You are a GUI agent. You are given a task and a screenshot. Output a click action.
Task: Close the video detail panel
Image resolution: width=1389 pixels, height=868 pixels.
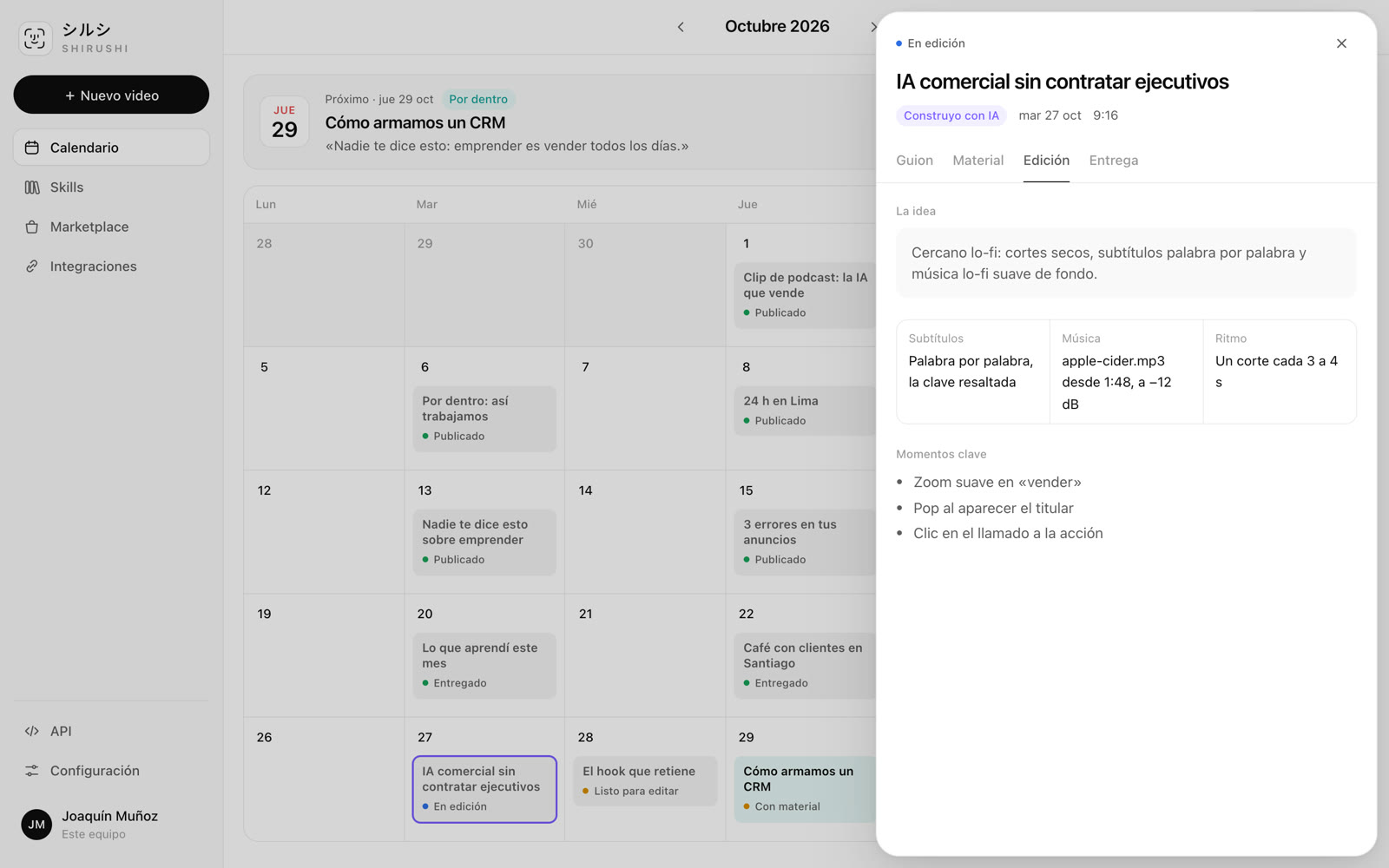1341,43
